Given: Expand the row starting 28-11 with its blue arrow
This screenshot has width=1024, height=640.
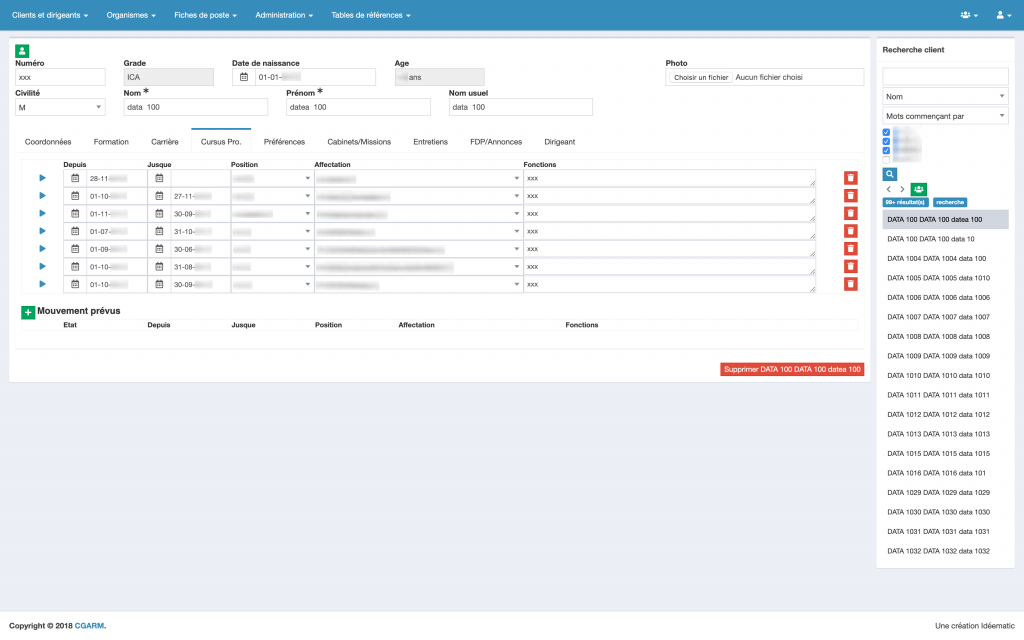Looking at the screenshot, I should pyautogui.click(x=42, y=178).
